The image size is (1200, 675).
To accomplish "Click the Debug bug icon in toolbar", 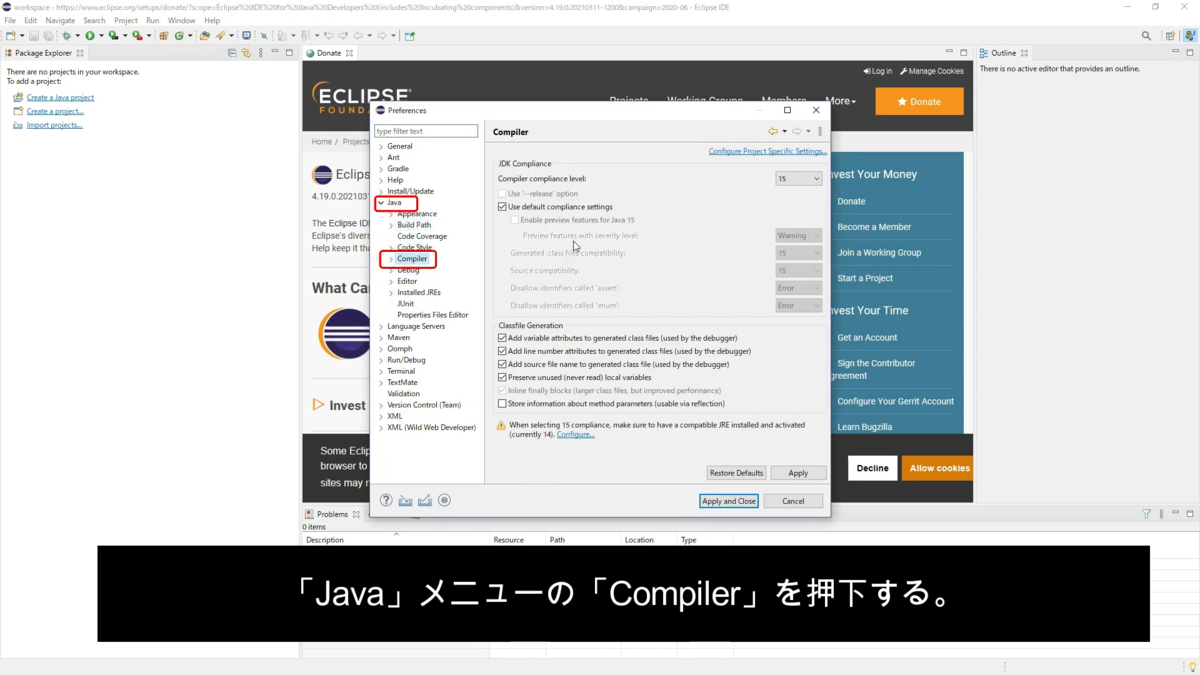I will (65, 35).
